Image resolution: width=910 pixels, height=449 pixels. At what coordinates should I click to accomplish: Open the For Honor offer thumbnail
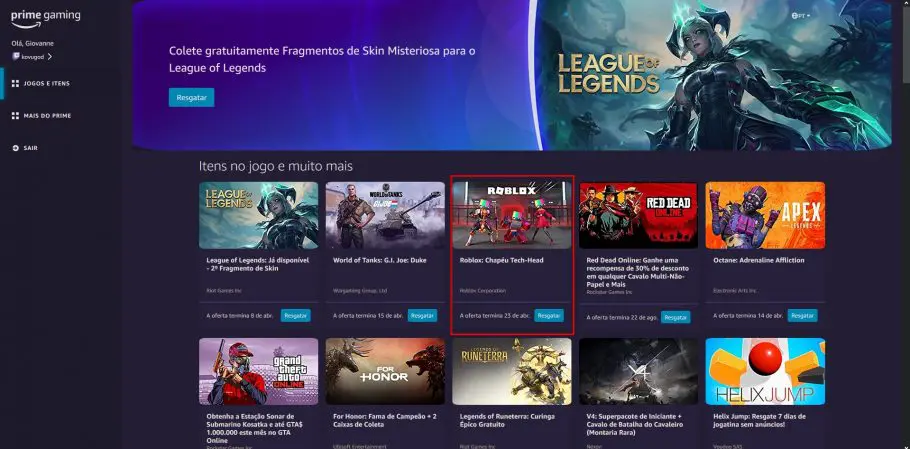pyautogui.click(x=385, y=371)
